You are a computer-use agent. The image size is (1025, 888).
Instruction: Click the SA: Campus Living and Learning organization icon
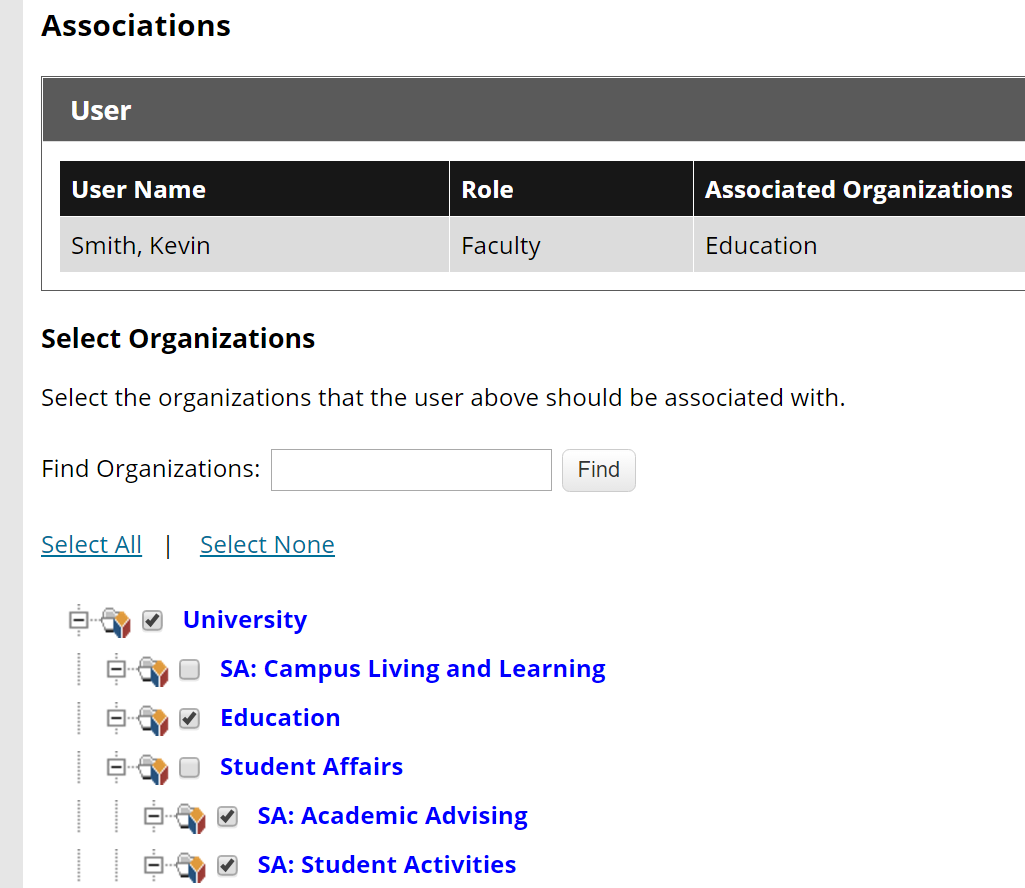pos(154,670)
